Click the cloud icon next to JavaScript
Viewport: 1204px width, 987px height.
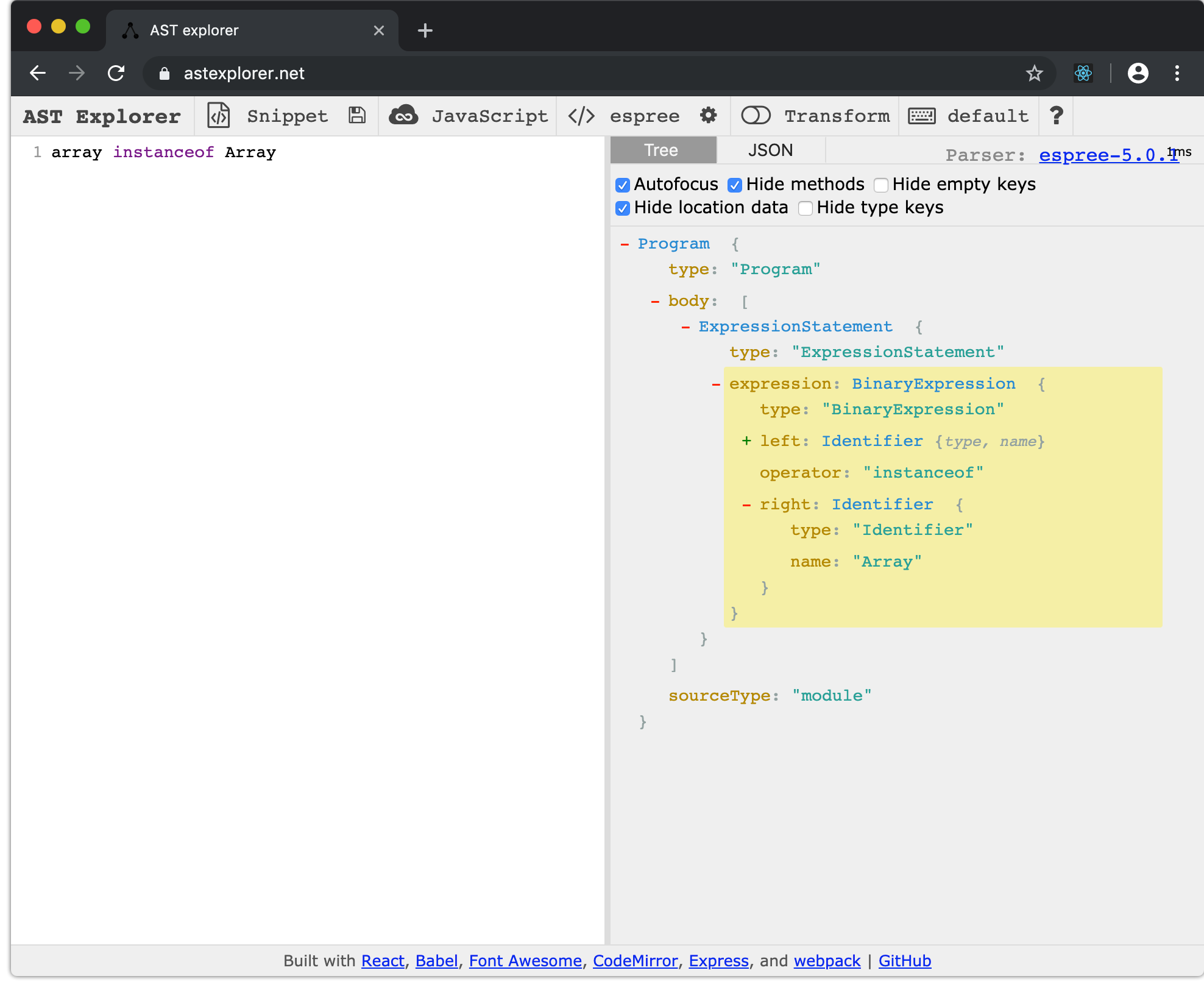[404, 115]
